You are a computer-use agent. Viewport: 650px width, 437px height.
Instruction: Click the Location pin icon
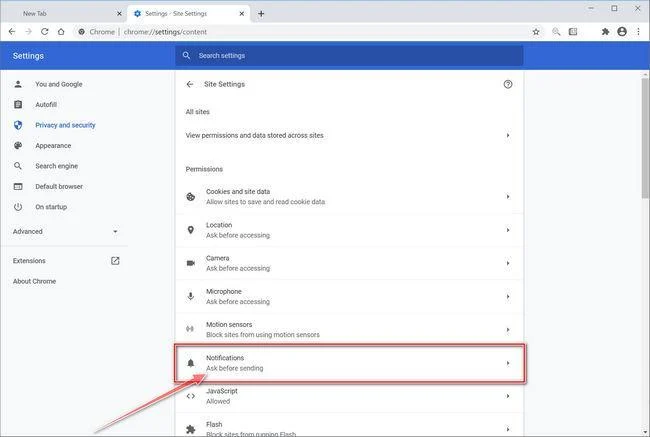coord(191,230)
